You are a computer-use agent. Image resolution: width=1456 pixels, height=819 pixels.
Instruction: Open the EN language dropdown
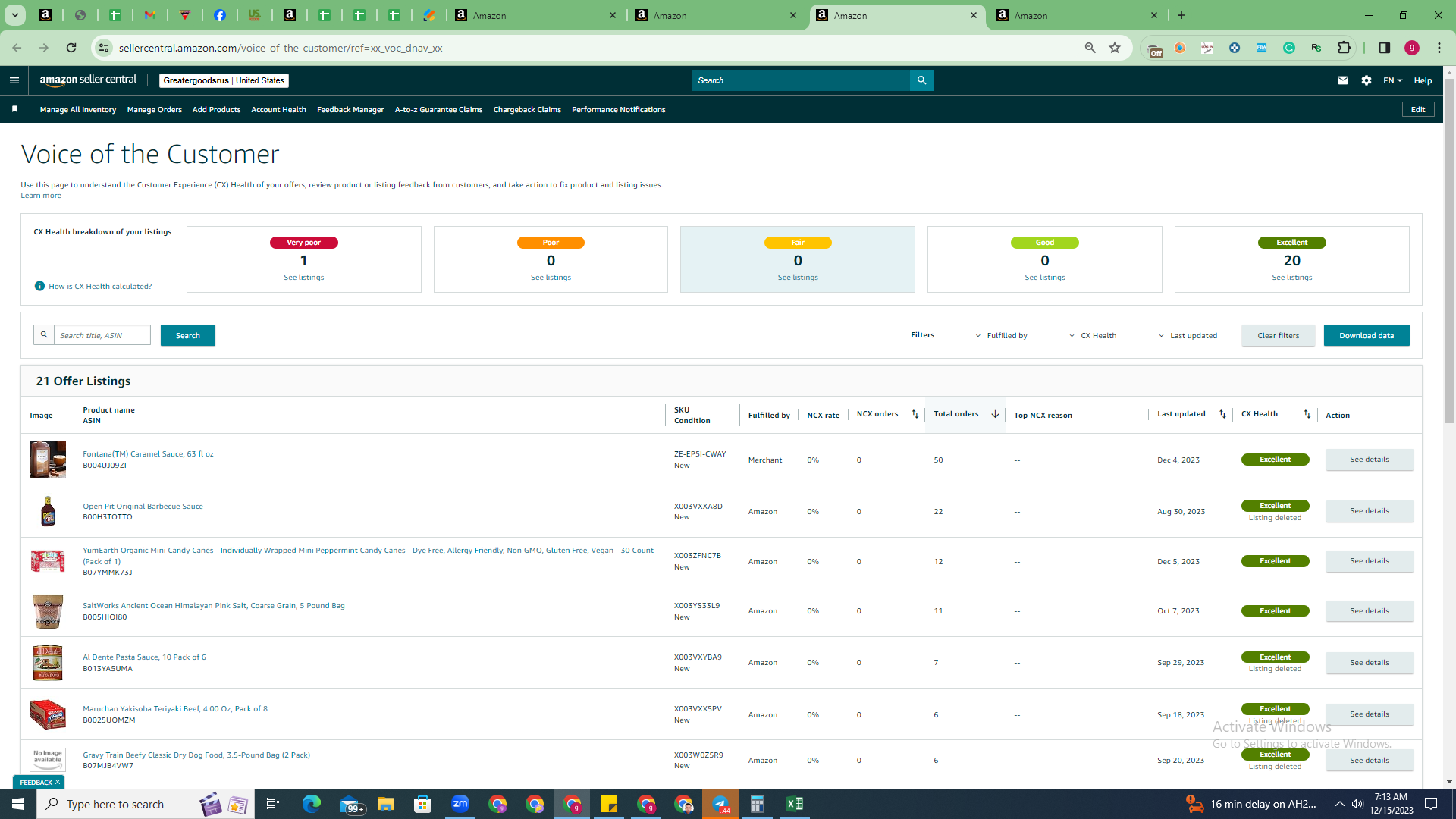click(x=1392, y=80)
